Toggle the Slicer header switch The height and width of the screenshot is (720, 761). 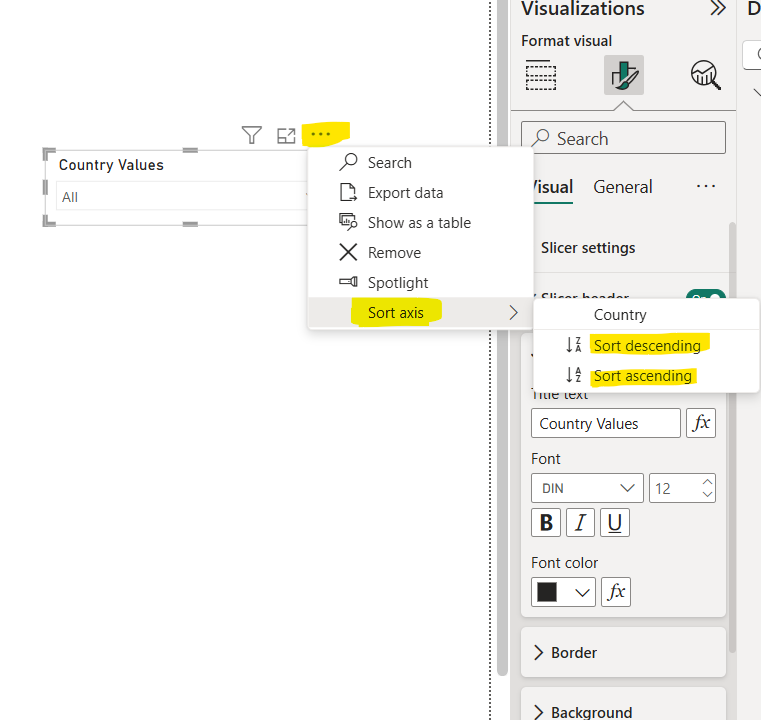[706, 298]
